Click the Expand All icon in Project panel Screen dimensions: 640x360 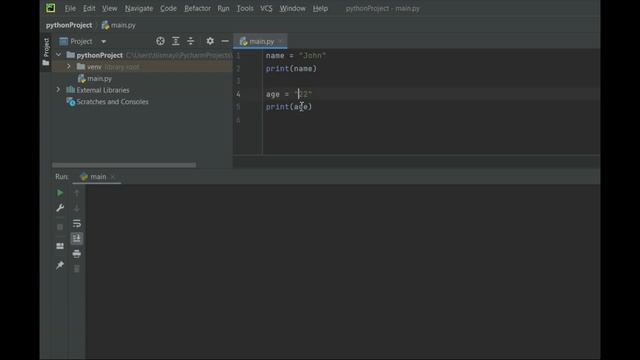(x=176, y=41)
